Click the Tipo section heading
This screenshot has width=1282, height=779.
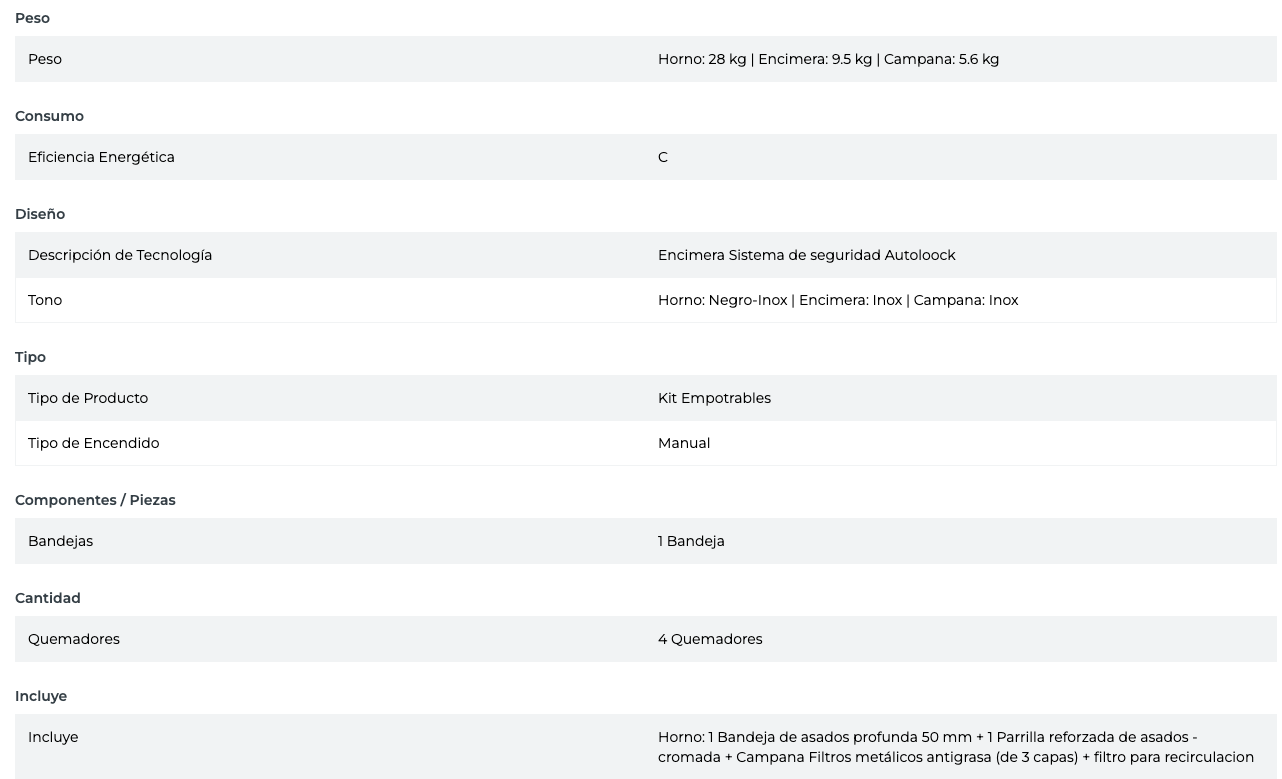(30, 357)
